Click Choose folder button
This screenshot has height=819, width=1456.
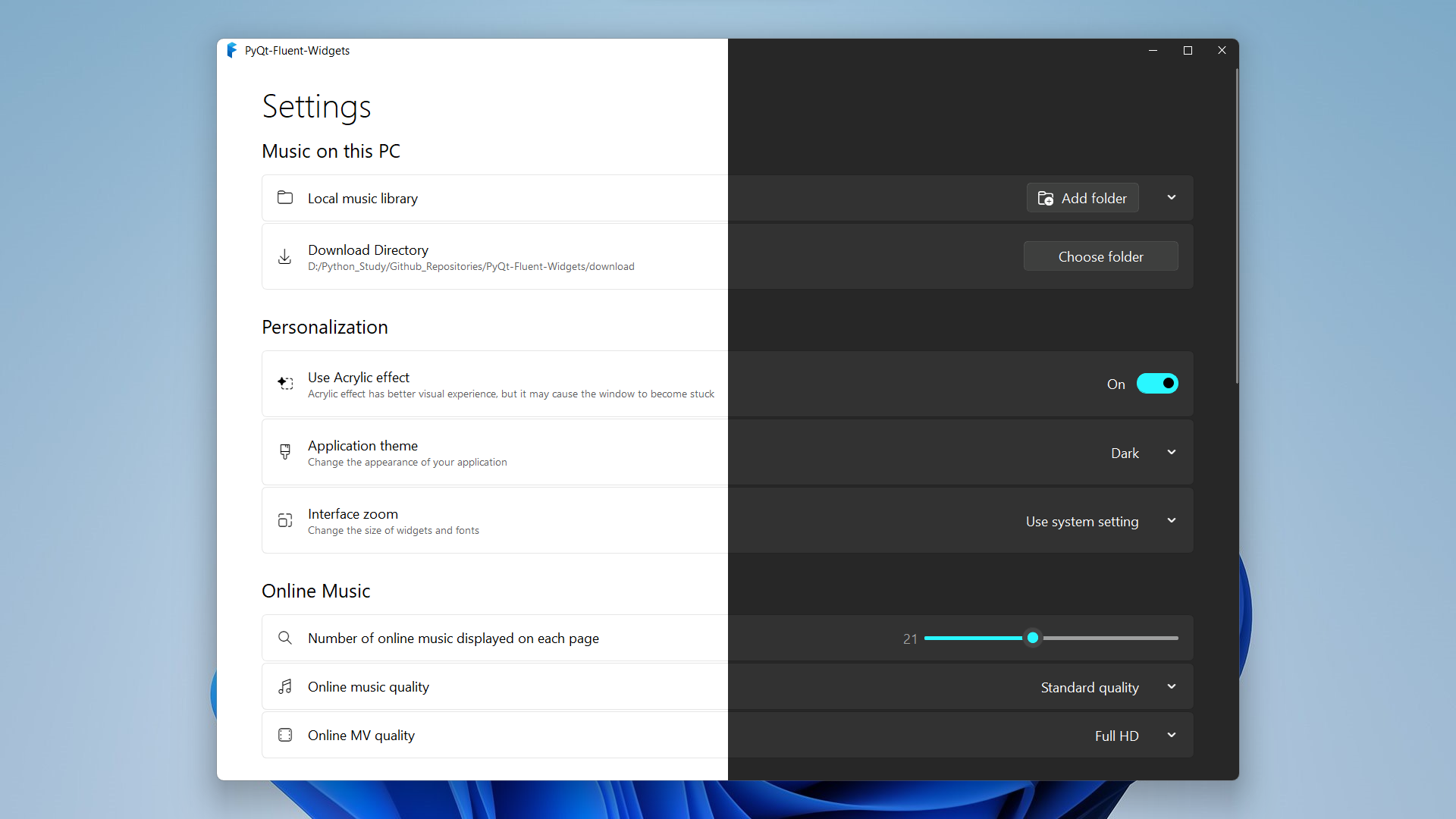1101,256
